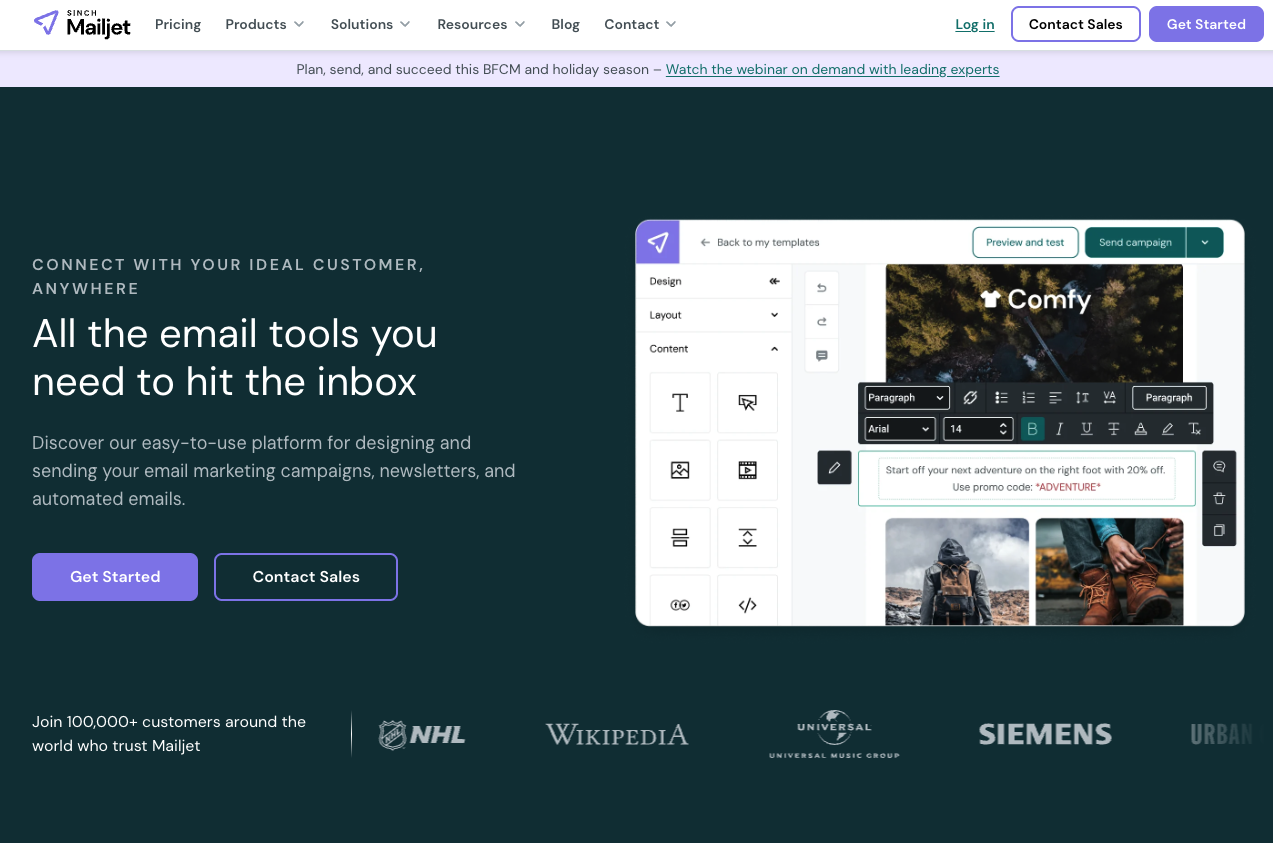Viewport: 1273px width, 843px height.
Task: Click the Send campaign button
Action: (1135, 242)
